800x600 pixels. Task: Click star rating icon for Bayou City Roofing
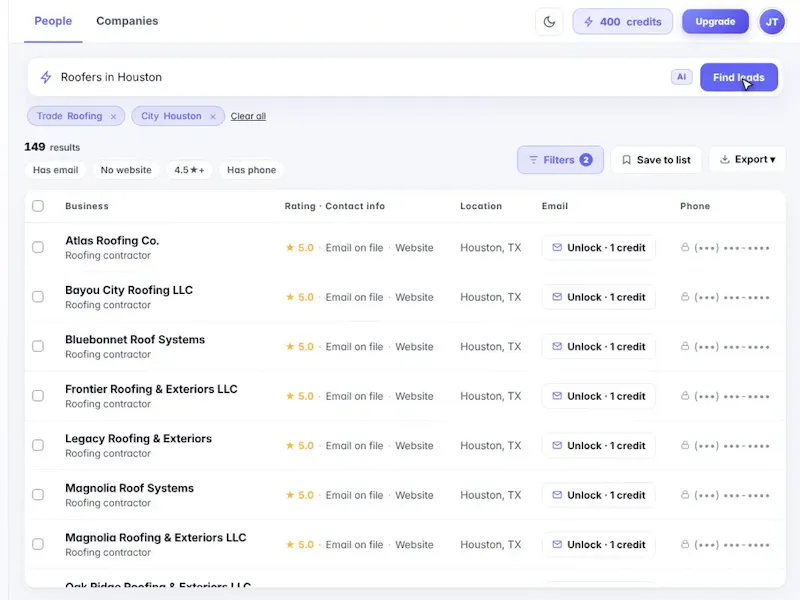coord(290,297)
